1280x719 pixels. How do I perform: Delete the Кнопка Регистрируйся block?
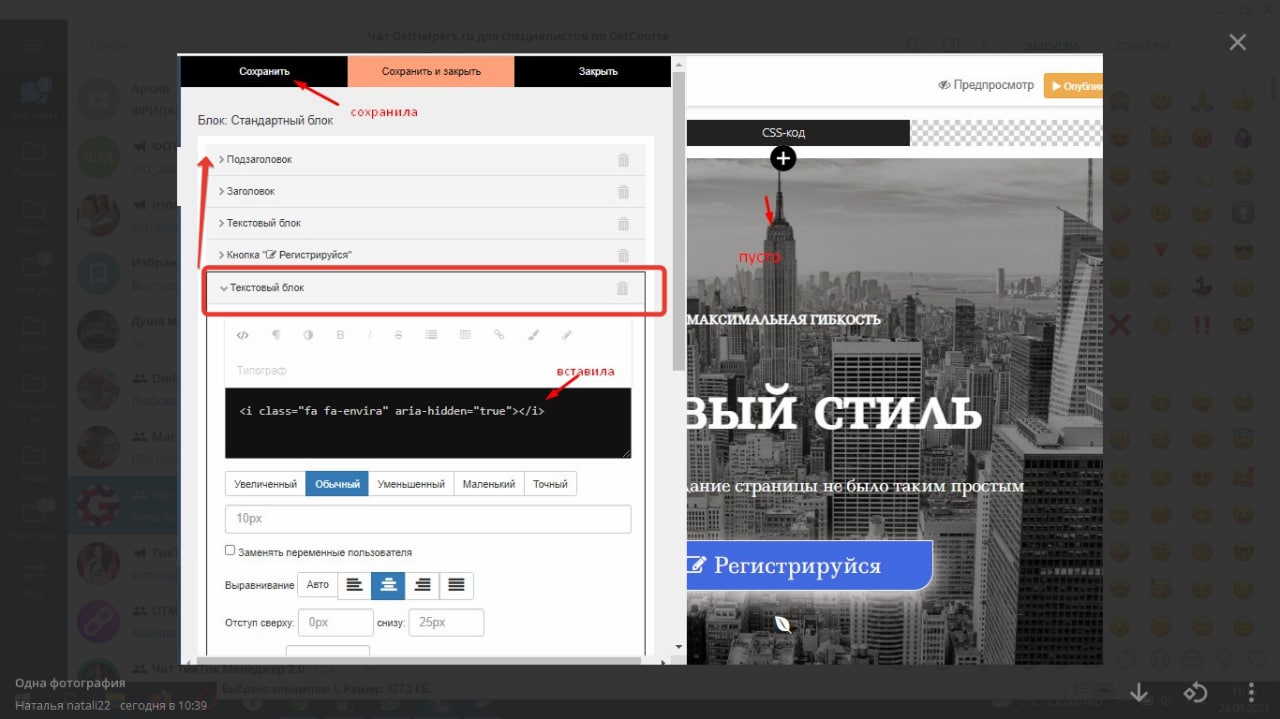(623, 256)
